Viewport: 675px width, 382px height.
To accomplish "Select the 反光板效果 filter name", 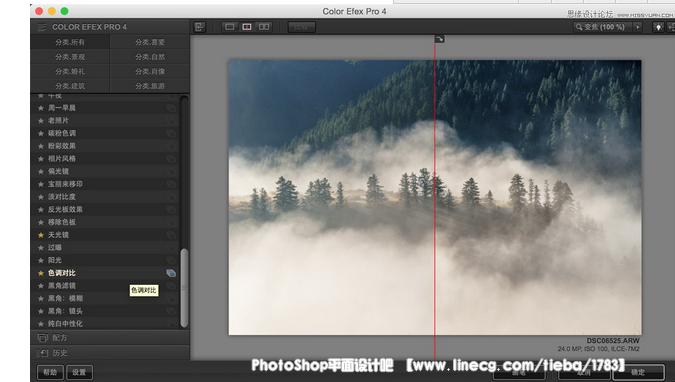I will click(x=65, y=210).
